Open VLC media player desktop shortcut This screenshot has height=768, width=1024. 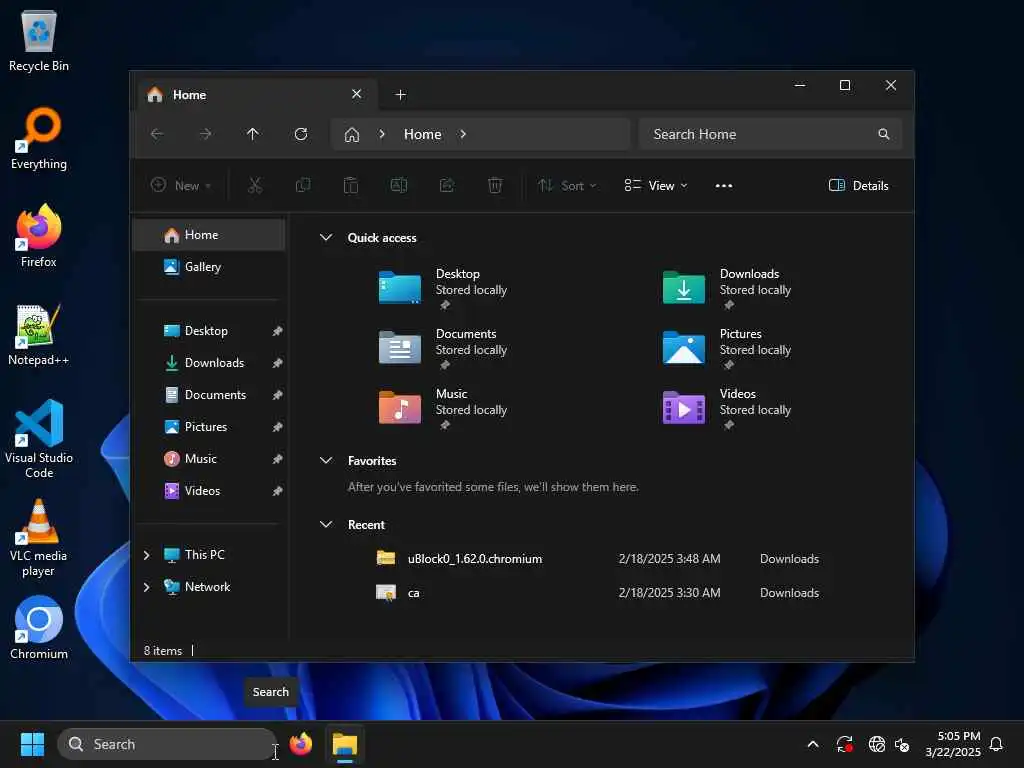[39, 537]
